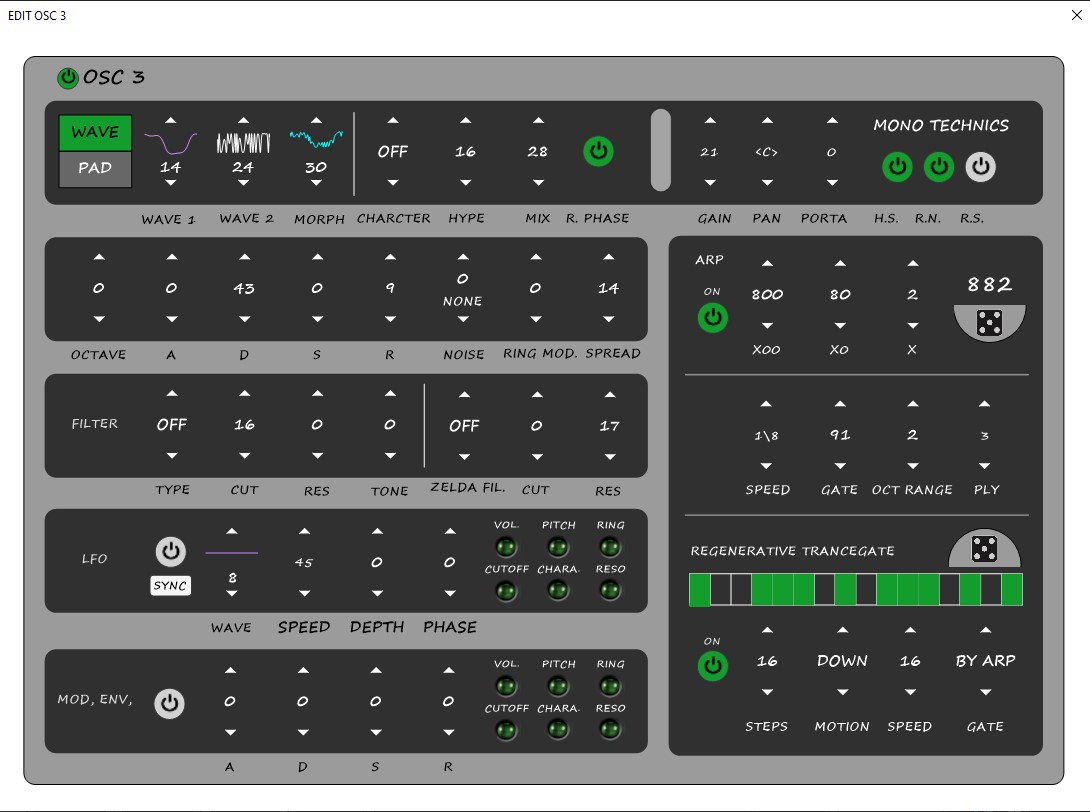Enable the R.S. mono technics switch
The image size is (1090, 812).
click(980, 167)
